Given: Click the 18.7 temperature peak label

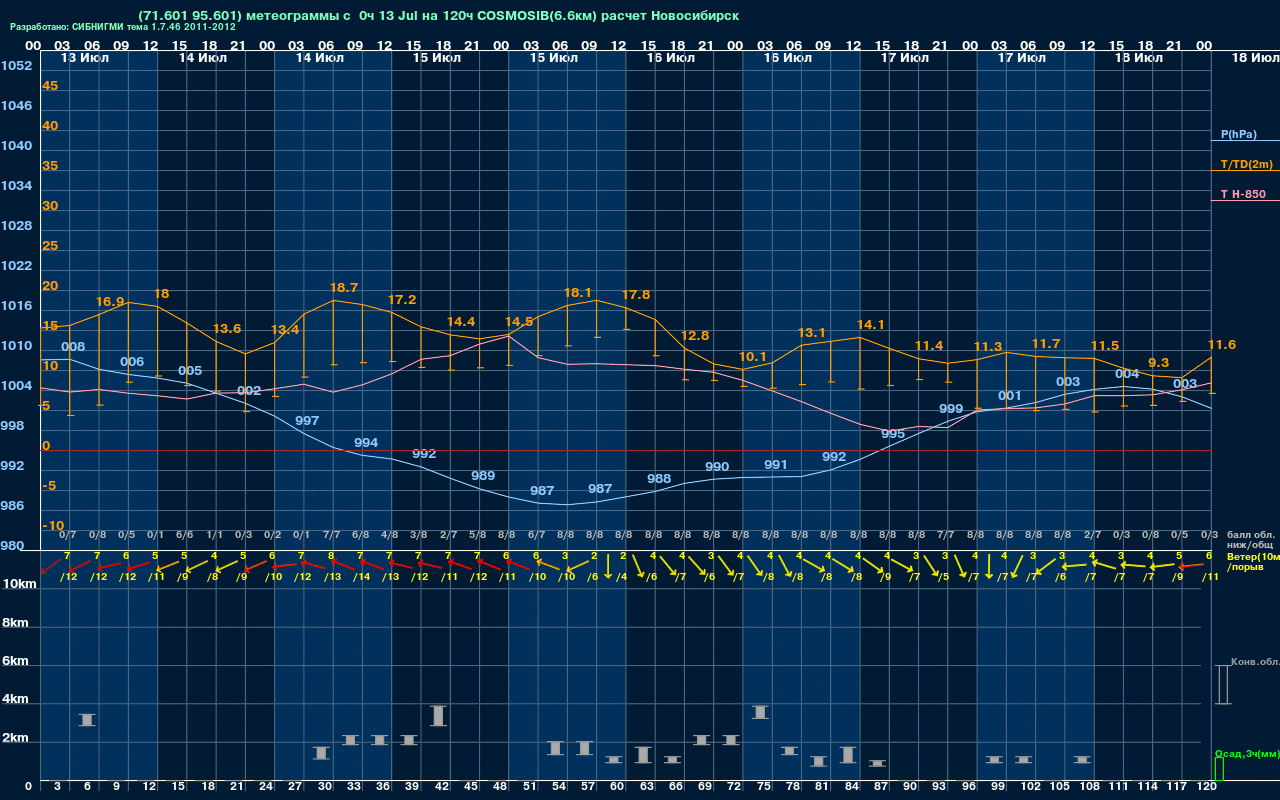Looking at the screenshot, I should click(x=344, y=288).
